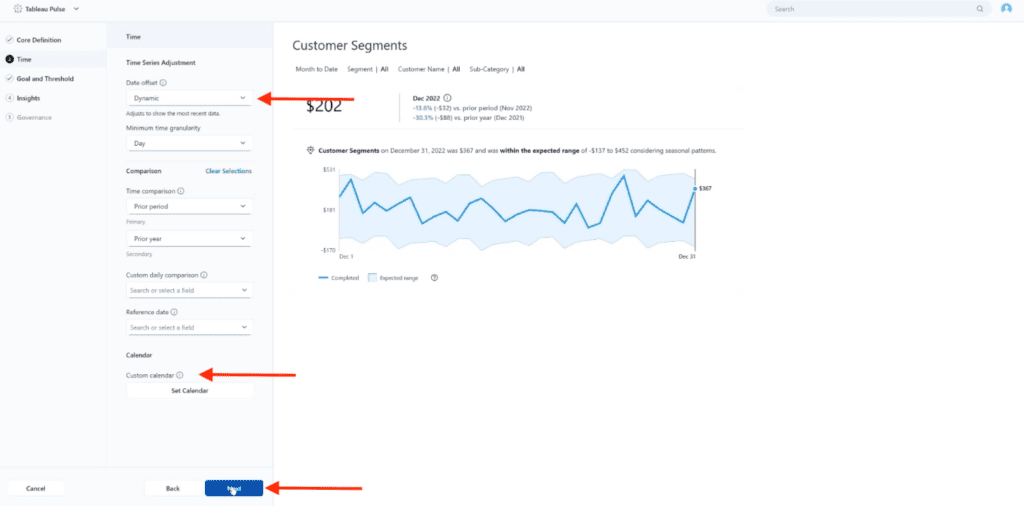Open the Insights step
The height and width of the screenshot is (506, 1024).
28,98
